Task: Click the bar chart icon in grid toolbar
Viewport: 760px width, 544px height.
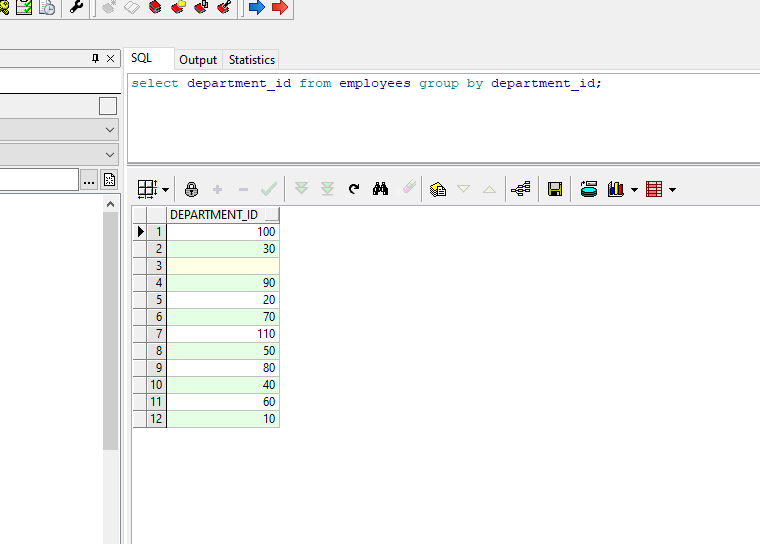Action: 616,189
